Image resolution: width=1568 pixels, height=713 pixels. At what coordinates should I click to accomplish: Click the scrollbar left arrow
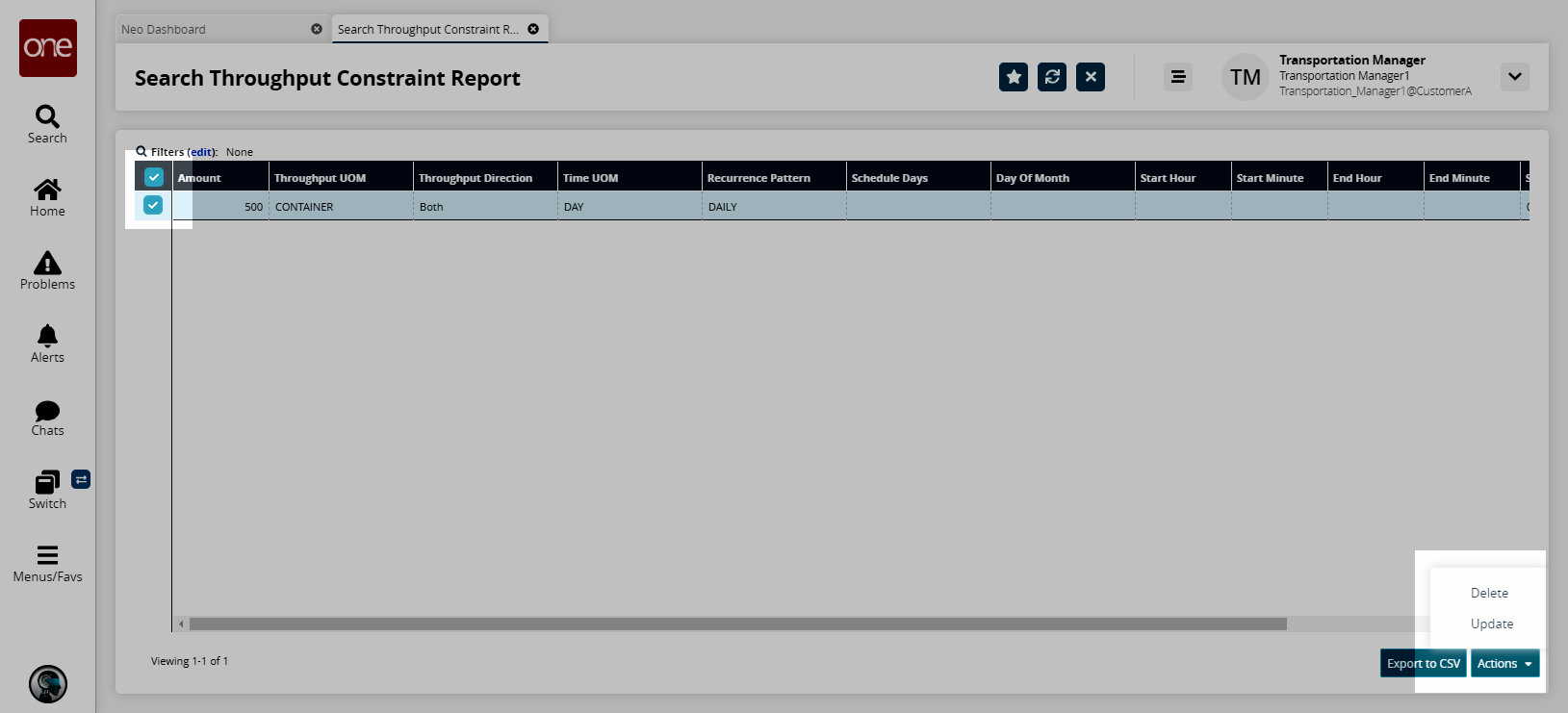(x=181, y=624)
